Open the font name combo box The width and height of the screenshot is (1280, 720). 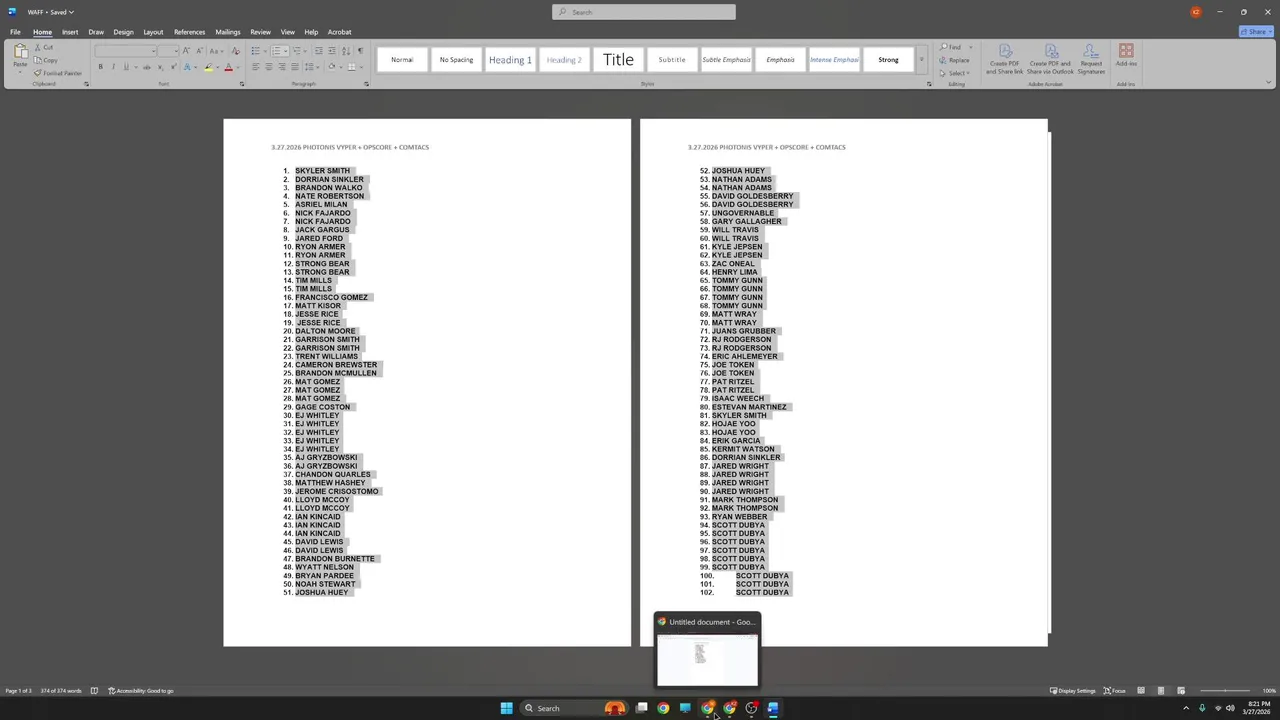click(126, 51)
